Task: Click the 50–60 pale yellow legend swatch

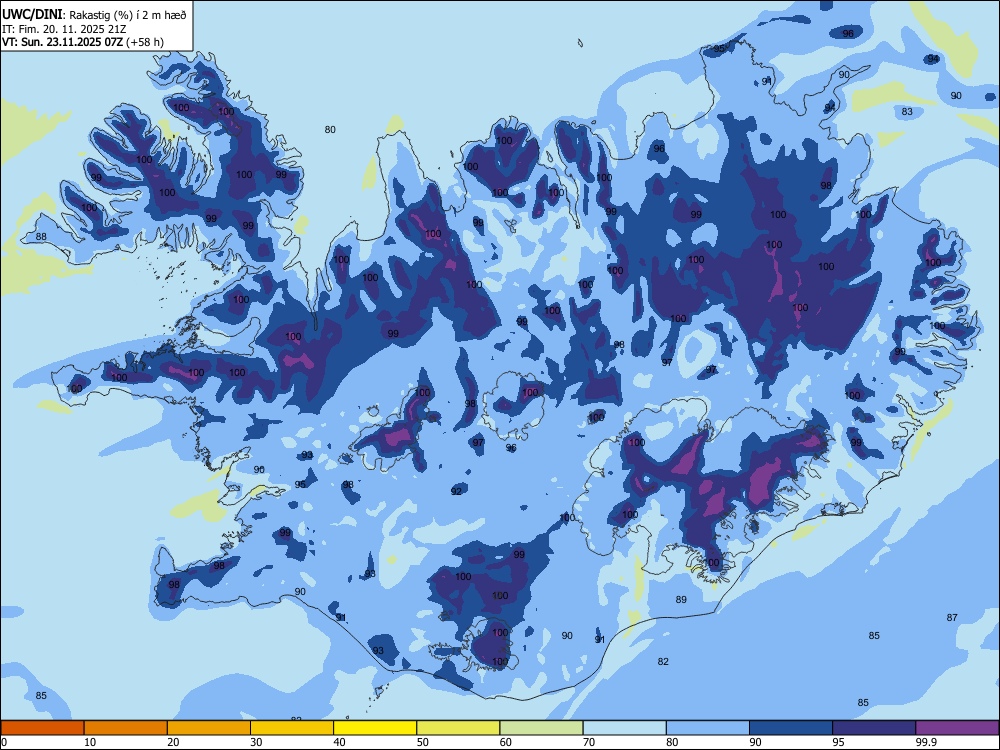Action: [x=459, y=728]
